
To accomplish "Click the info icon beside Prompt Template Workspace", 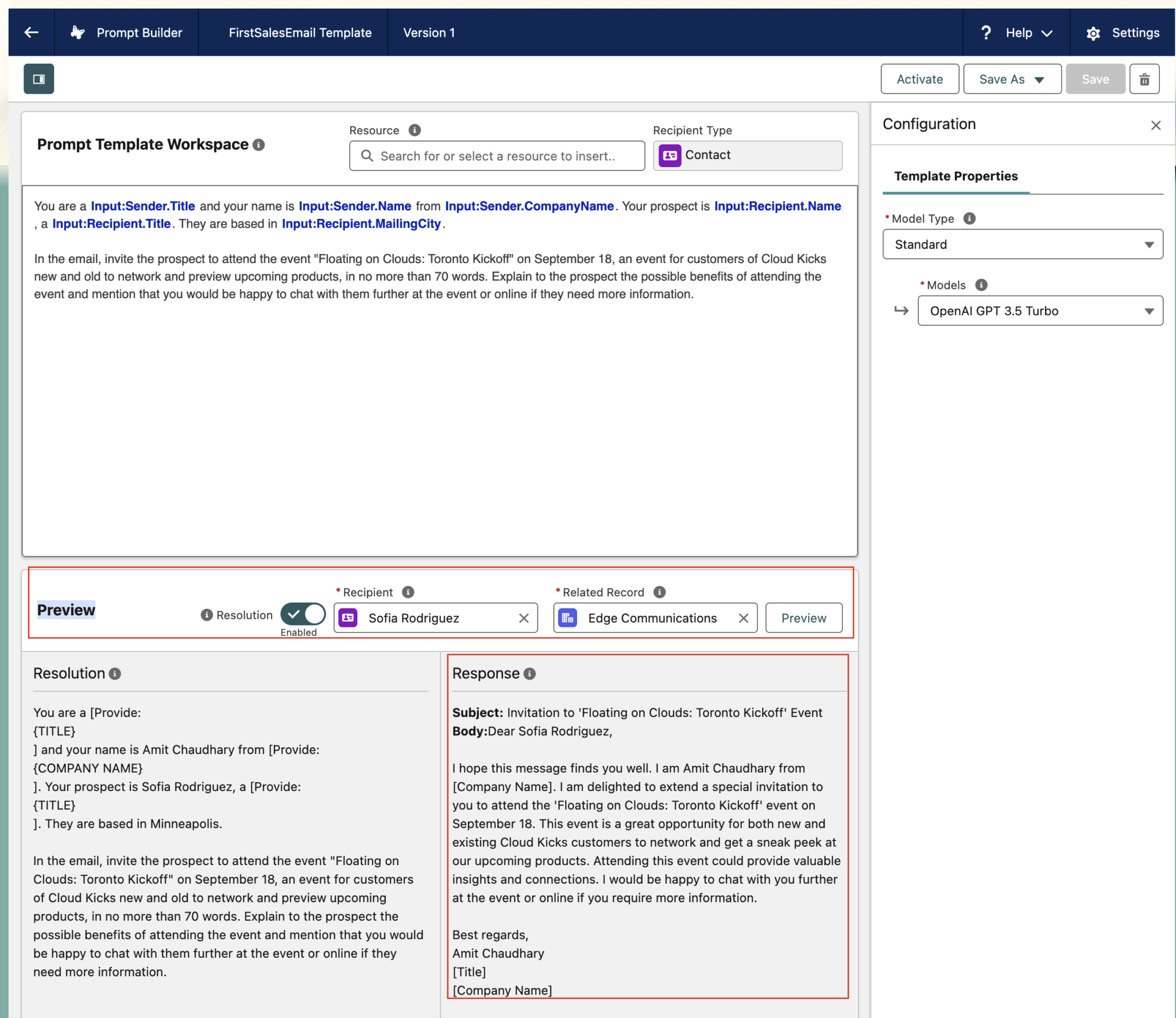I will click(260, 145).
